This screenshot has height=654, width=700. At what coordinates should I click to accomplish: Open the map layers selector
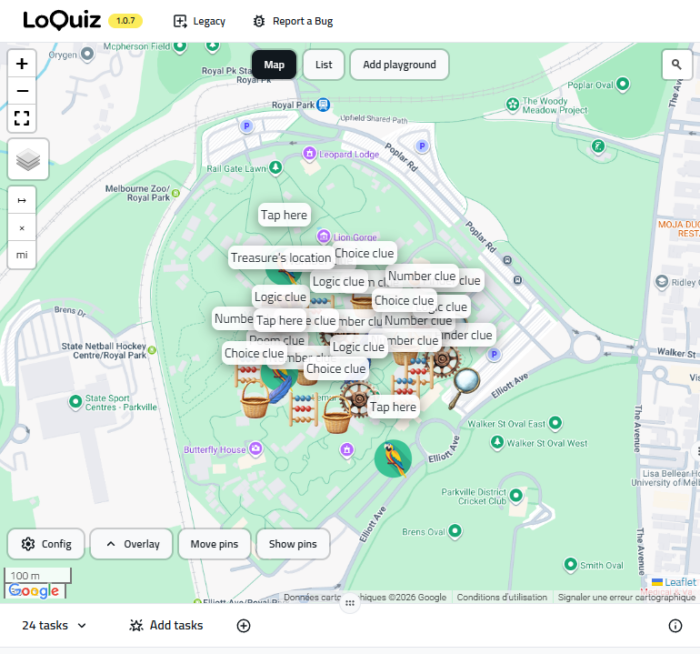28,160
